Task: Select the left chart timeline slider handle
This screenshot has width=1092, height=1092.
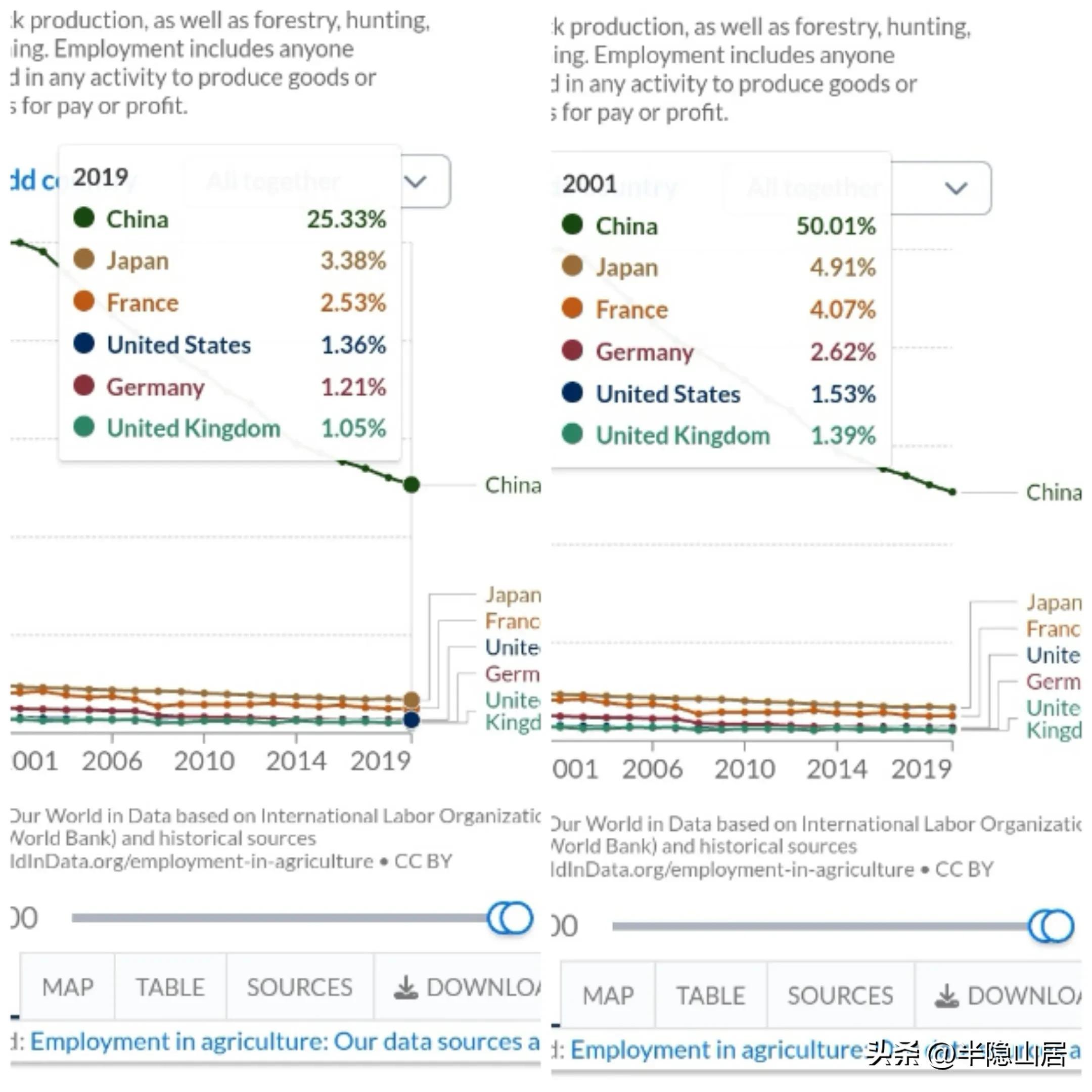Action: pos(511,918)
